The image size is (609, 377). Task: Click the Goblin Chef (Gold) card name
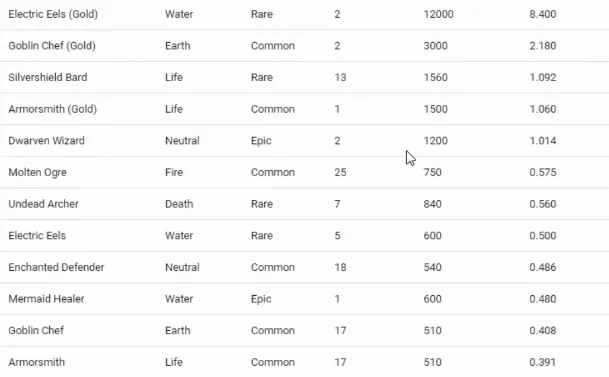[52, 46]
